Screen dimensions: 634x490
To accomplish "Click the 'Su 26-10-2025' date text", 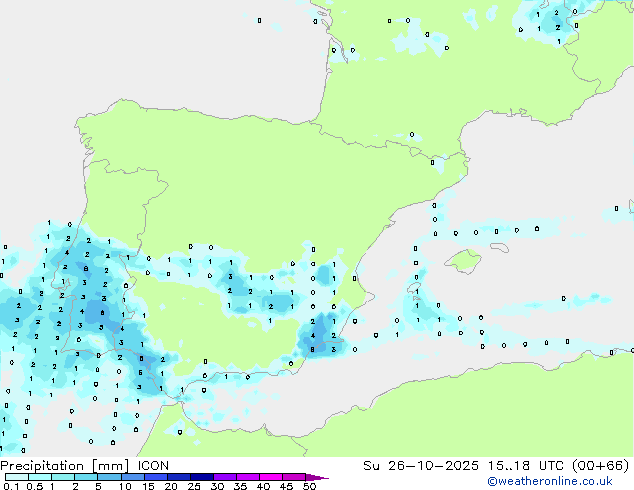I will click(421, 466).
